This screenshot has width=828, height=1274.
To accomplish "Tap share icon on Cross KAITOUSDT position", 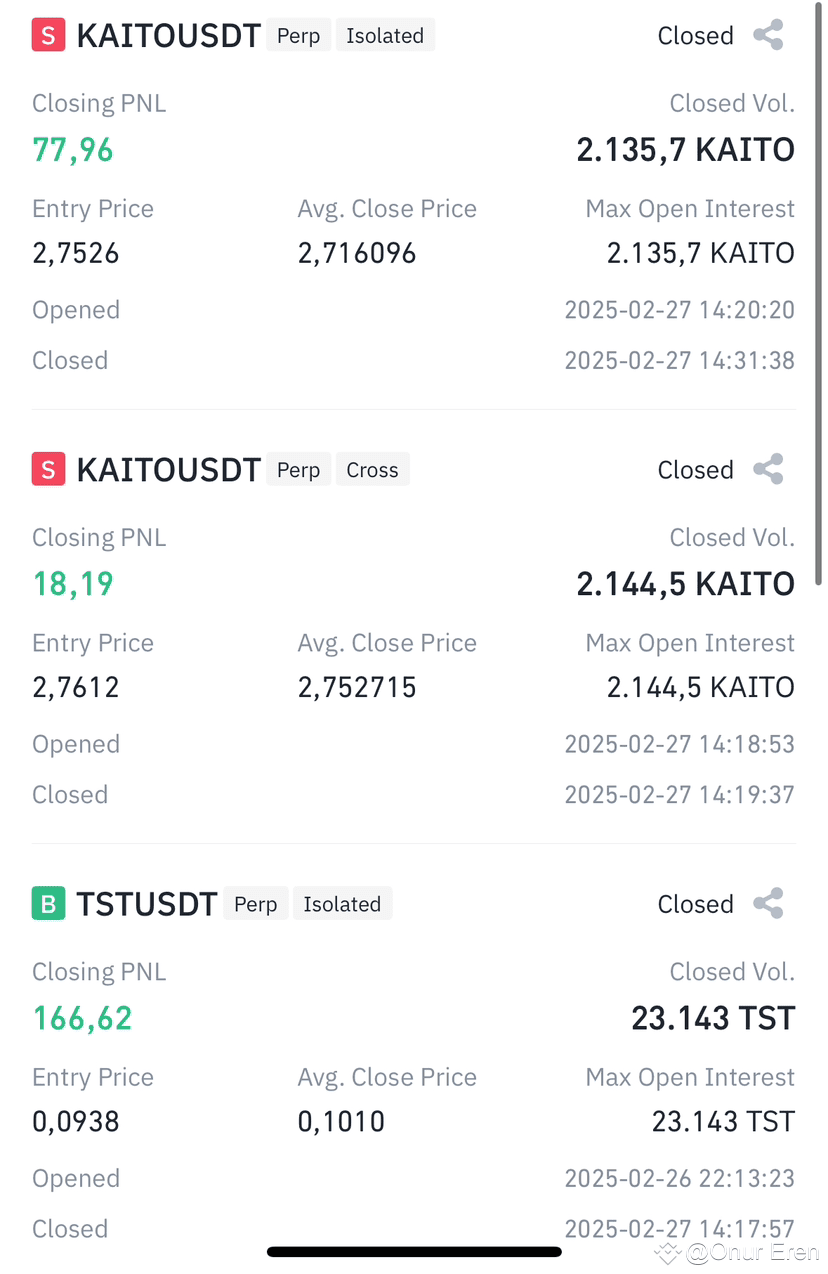I will (x=768, y=469).
